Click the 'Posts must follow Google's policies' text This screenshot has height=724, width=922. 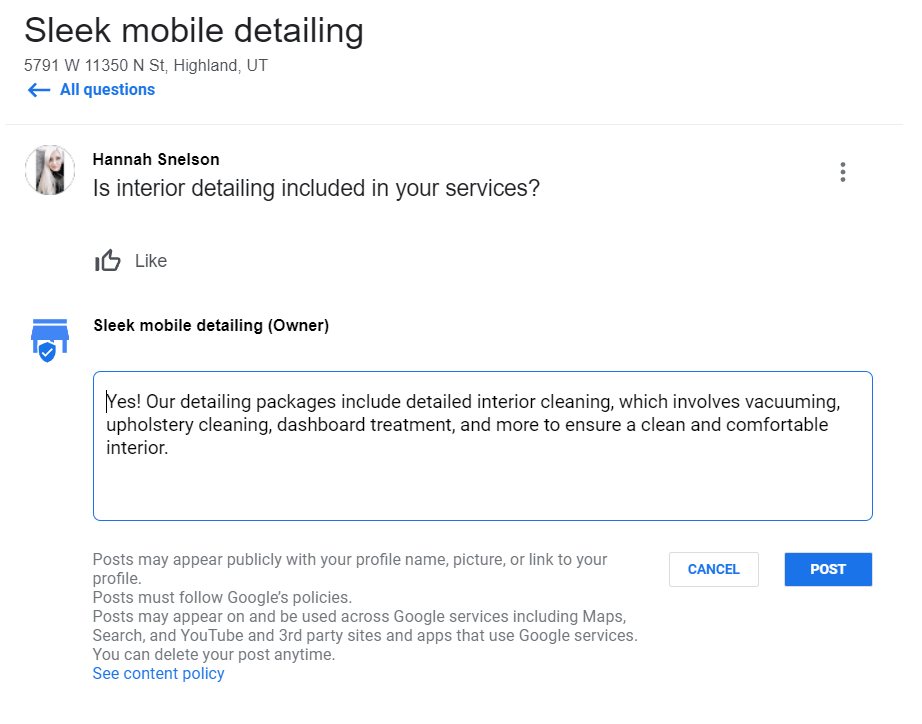click(x=222, y=598)
